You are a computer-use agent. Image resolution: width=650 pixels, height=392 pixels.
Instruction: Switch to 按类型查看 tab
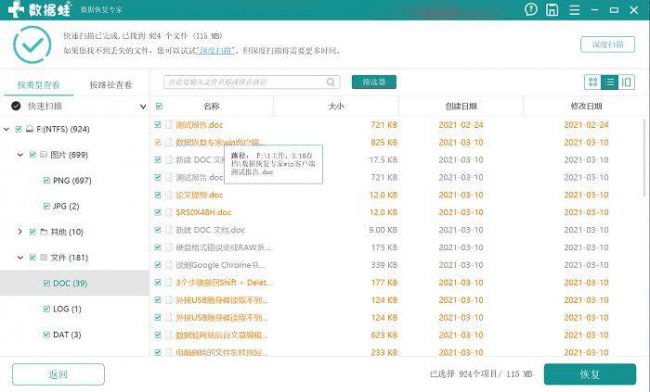pyautogui.click(x=39, y=85)
